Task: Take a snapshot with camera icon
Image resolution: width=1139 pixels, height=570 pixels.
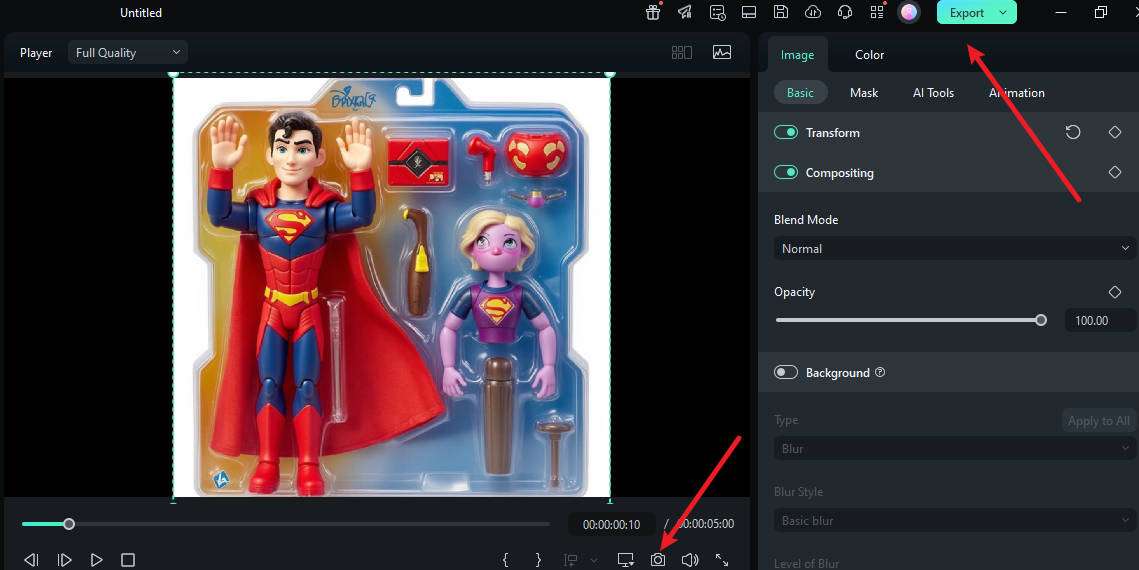Action: pyautogui.click(x=657, y=560)
